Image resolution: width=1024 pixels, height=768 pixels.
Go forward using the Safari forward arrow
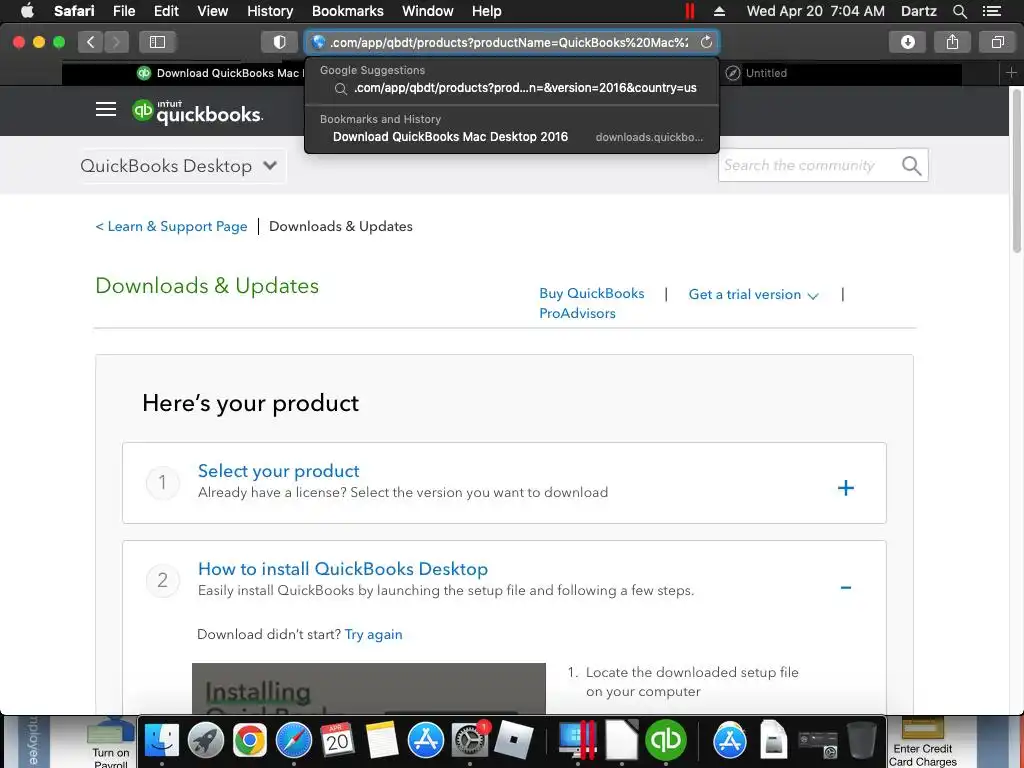point(116,42)
